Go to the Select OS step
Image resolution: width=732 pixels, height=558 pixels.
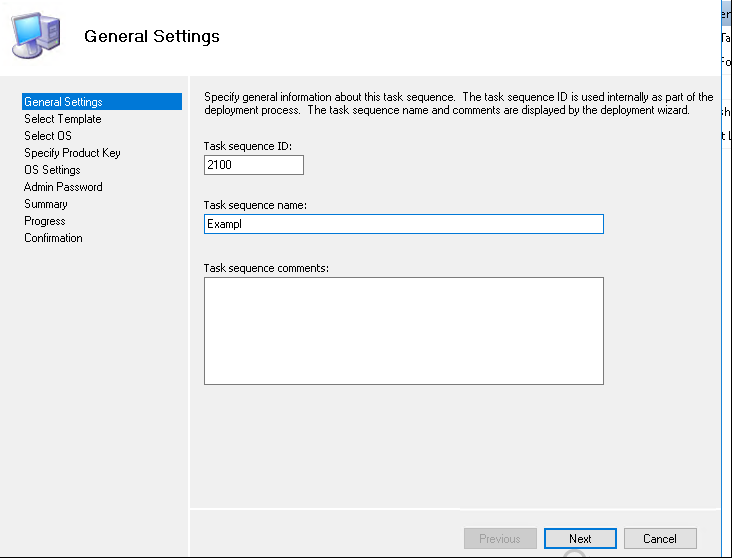click(48, 136)
